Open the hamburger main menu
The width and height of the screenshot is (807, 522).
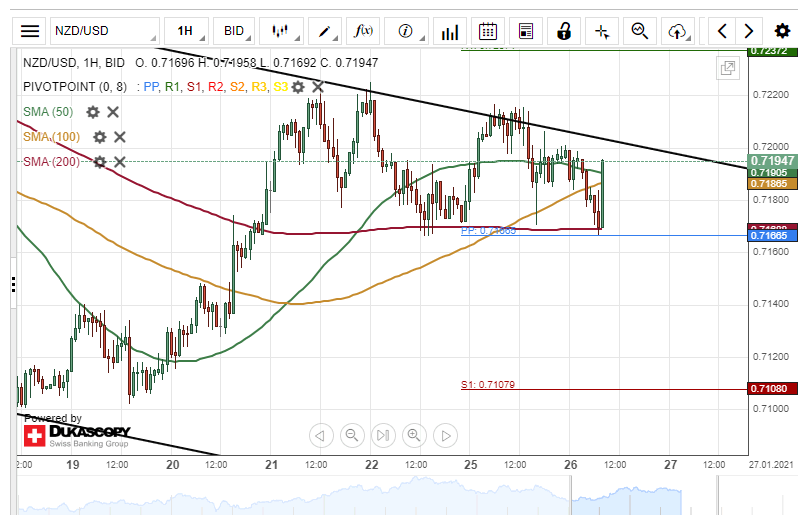tap(30, 31)
